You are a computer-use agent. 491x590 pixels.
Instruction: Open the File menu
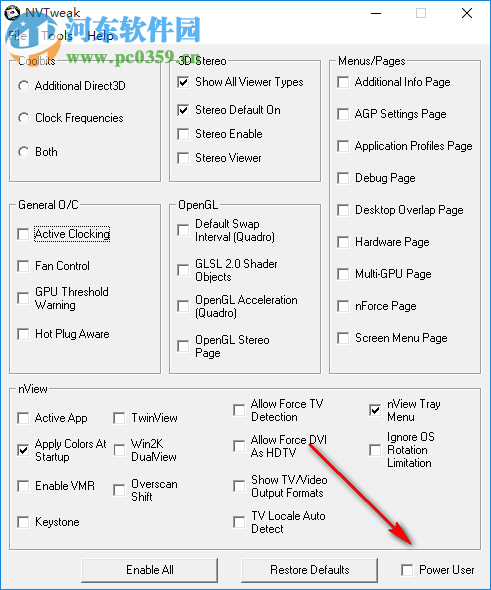(17, 36)
